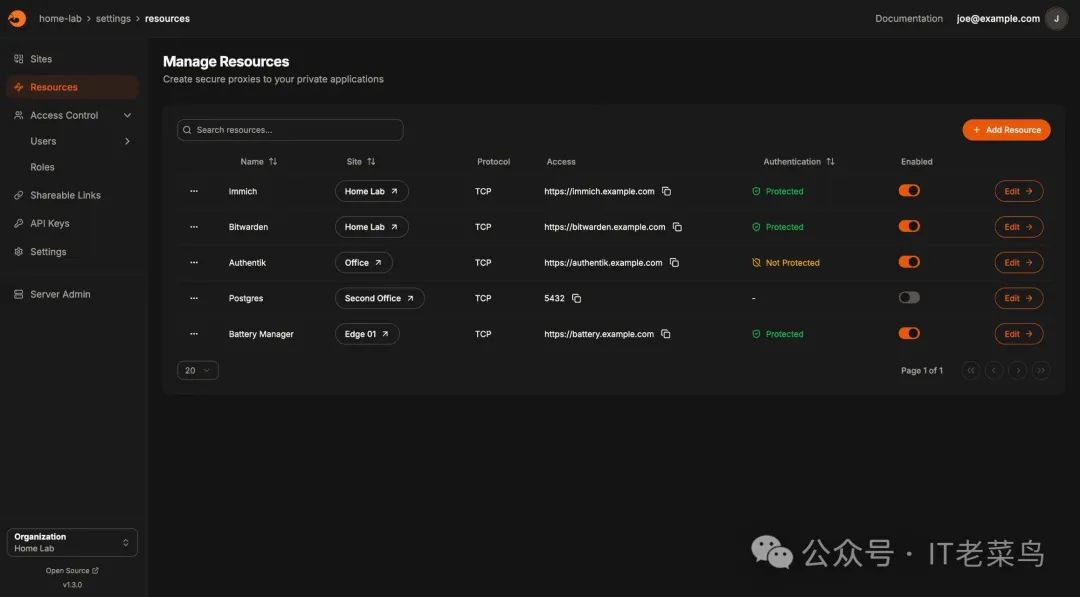The width and height of the screenshot is (1080, 597).
Task: Open API Keys from the sidebar
Action: click(49, 223)
